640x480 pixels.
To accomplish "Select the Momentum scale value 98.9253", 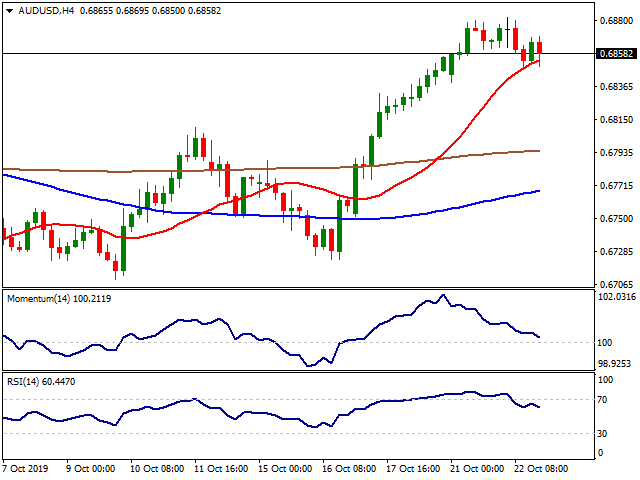I will (x=614, y=363).
